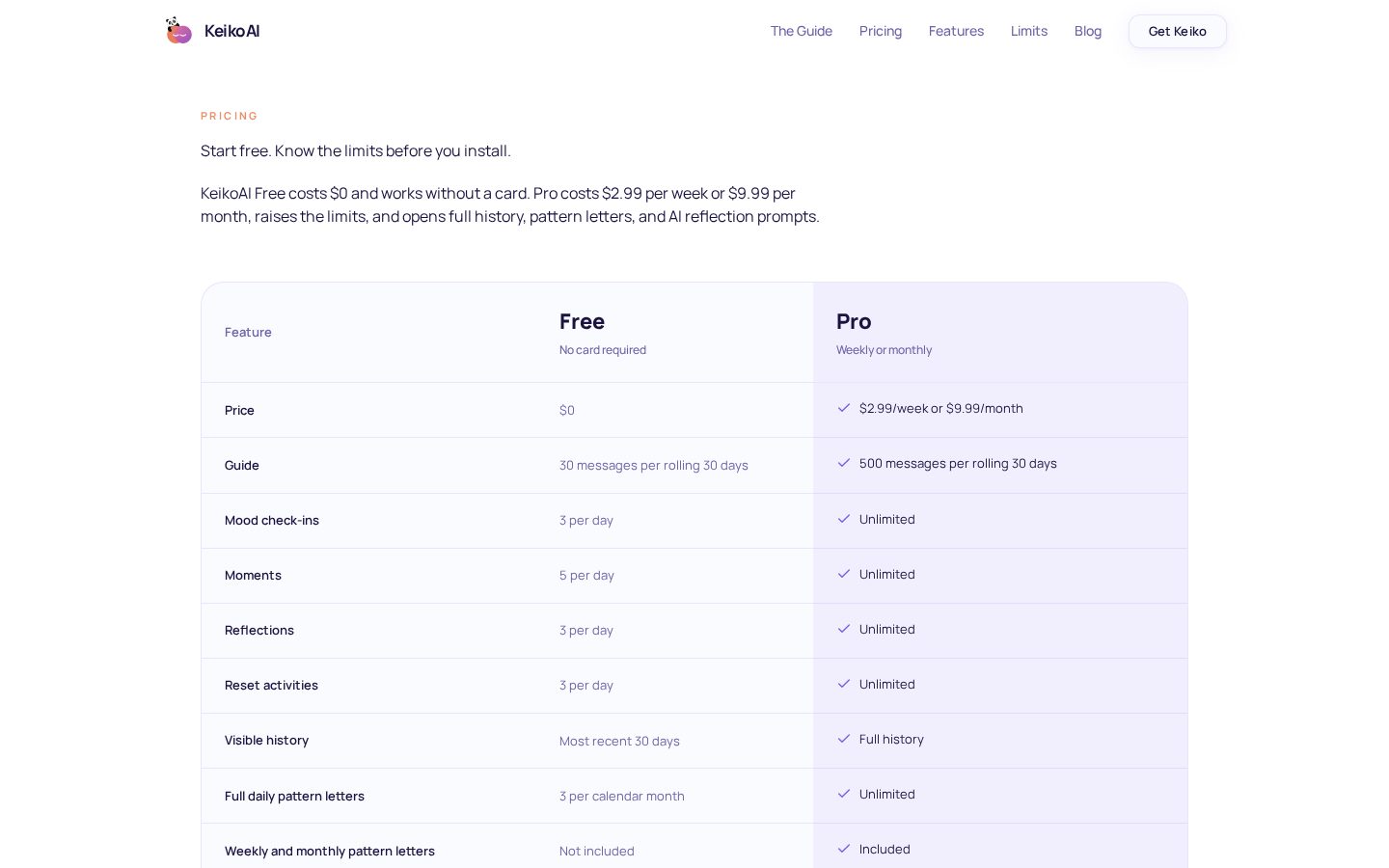Open the Limits navigation link

pyautogui.click(x=1029, y=31)
